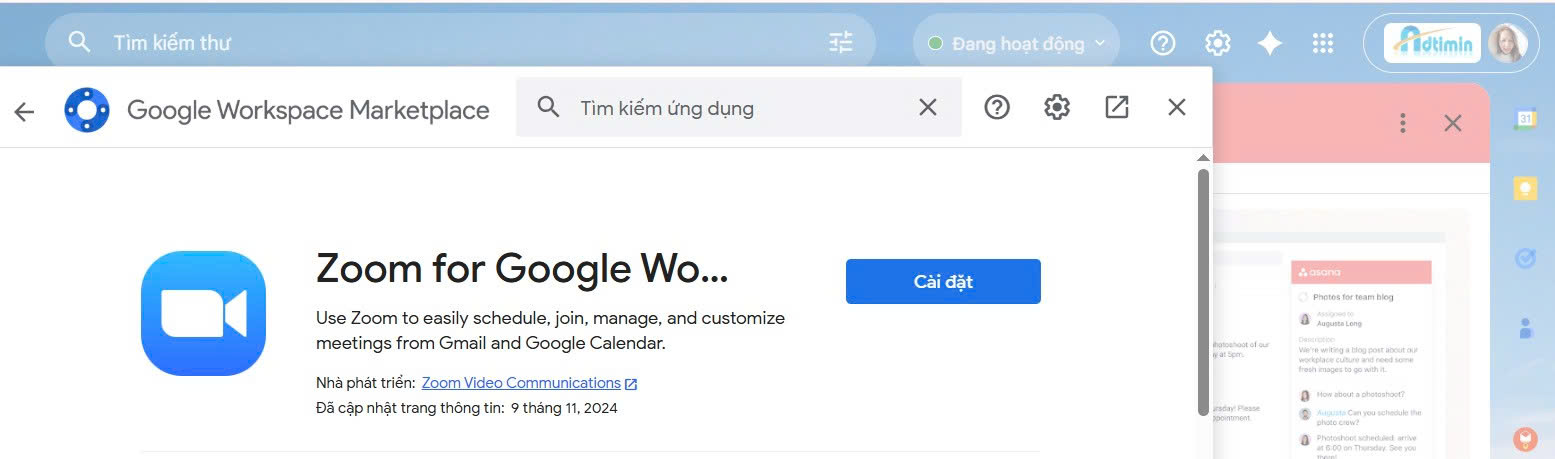Open Google Calendar in the side panel

tap(1525, 118)
